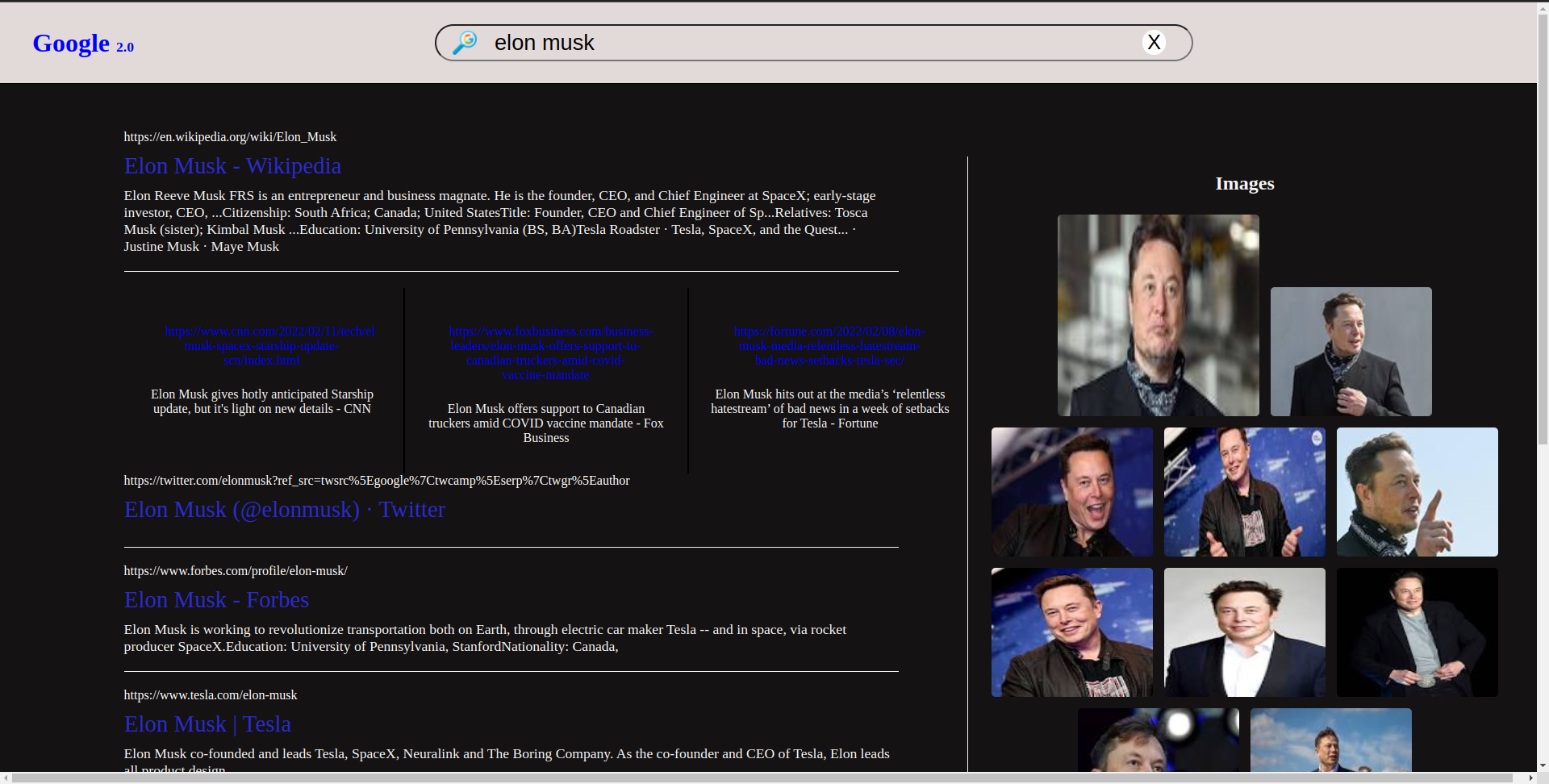Image resolution: width=1549 pixels, height=784 pixels.
Task: Click the CNN Starship update headline text
Action: coord(262,402)
